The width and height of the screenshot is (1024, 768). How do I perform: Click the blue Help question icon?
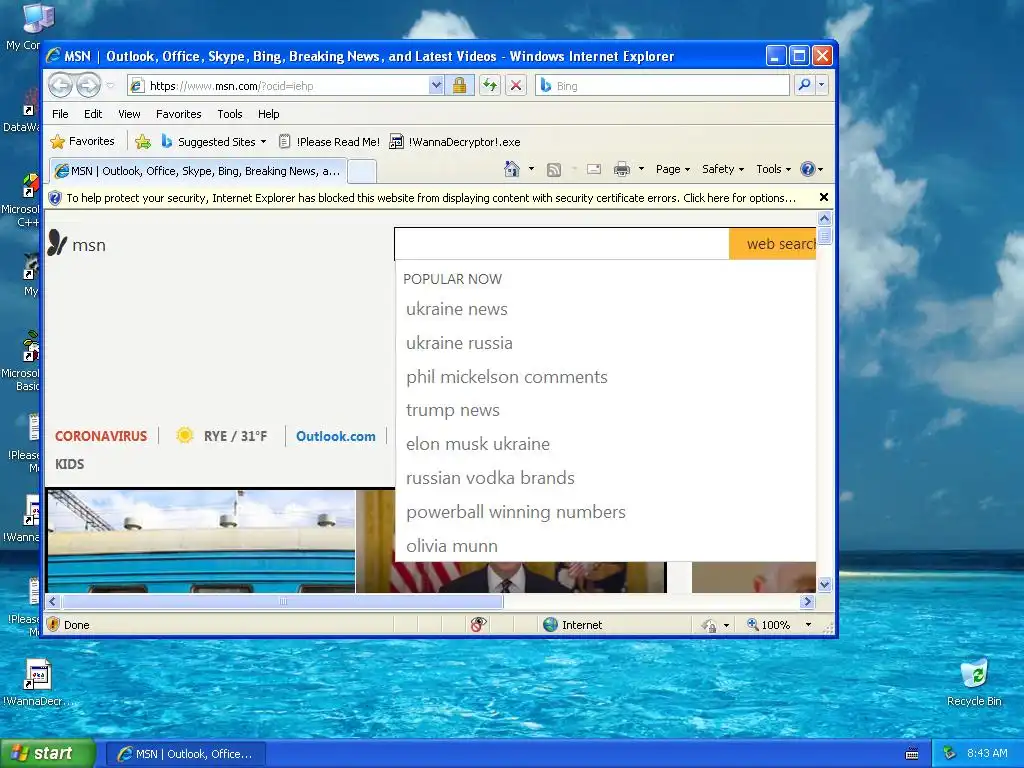[808, 169]
